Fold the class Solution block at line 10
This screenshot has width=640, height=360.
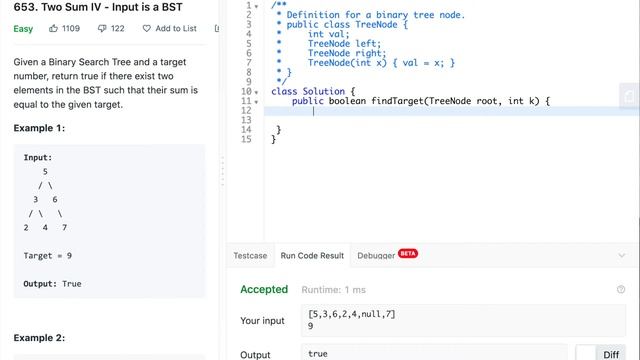(256, 92)
